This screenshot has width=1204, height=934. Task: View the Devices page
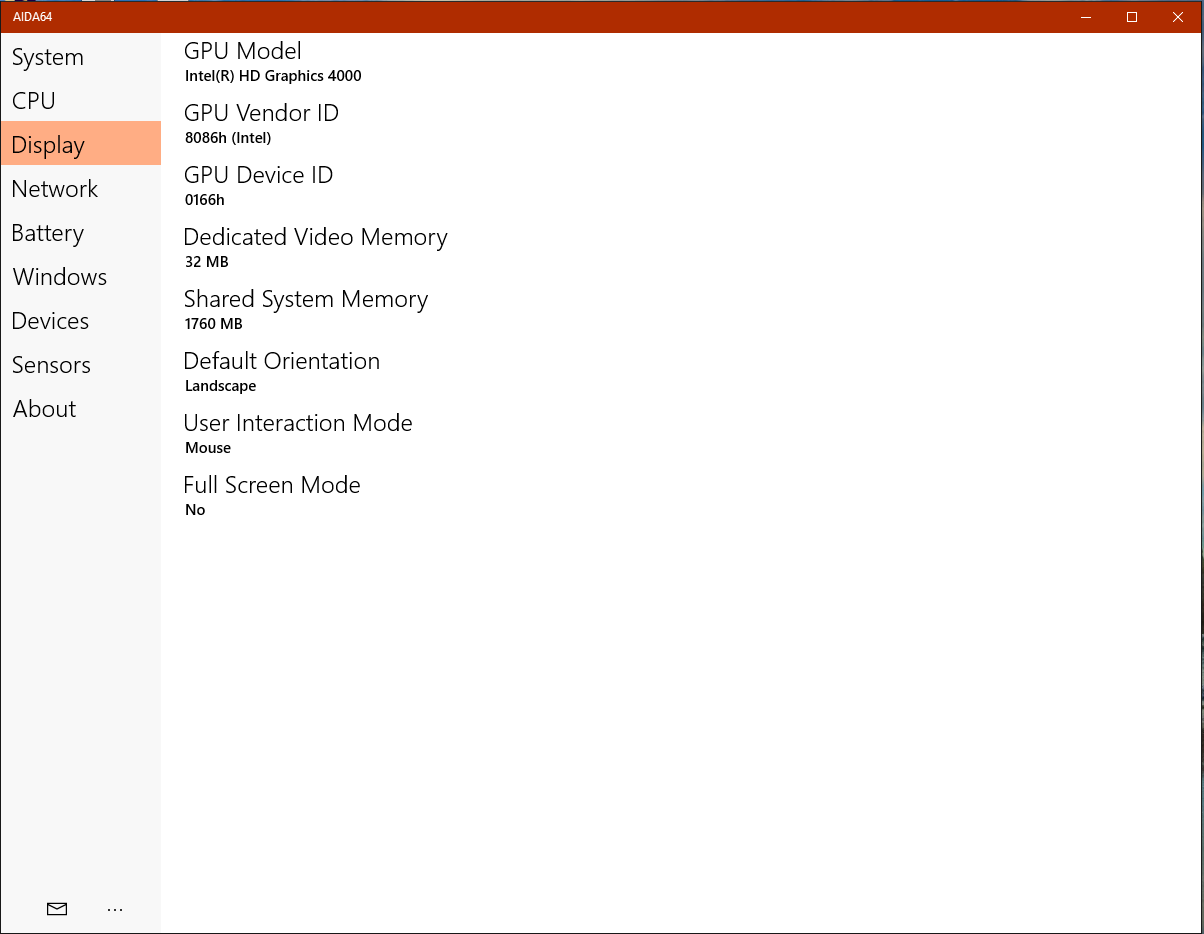click(x=80, y=321)
